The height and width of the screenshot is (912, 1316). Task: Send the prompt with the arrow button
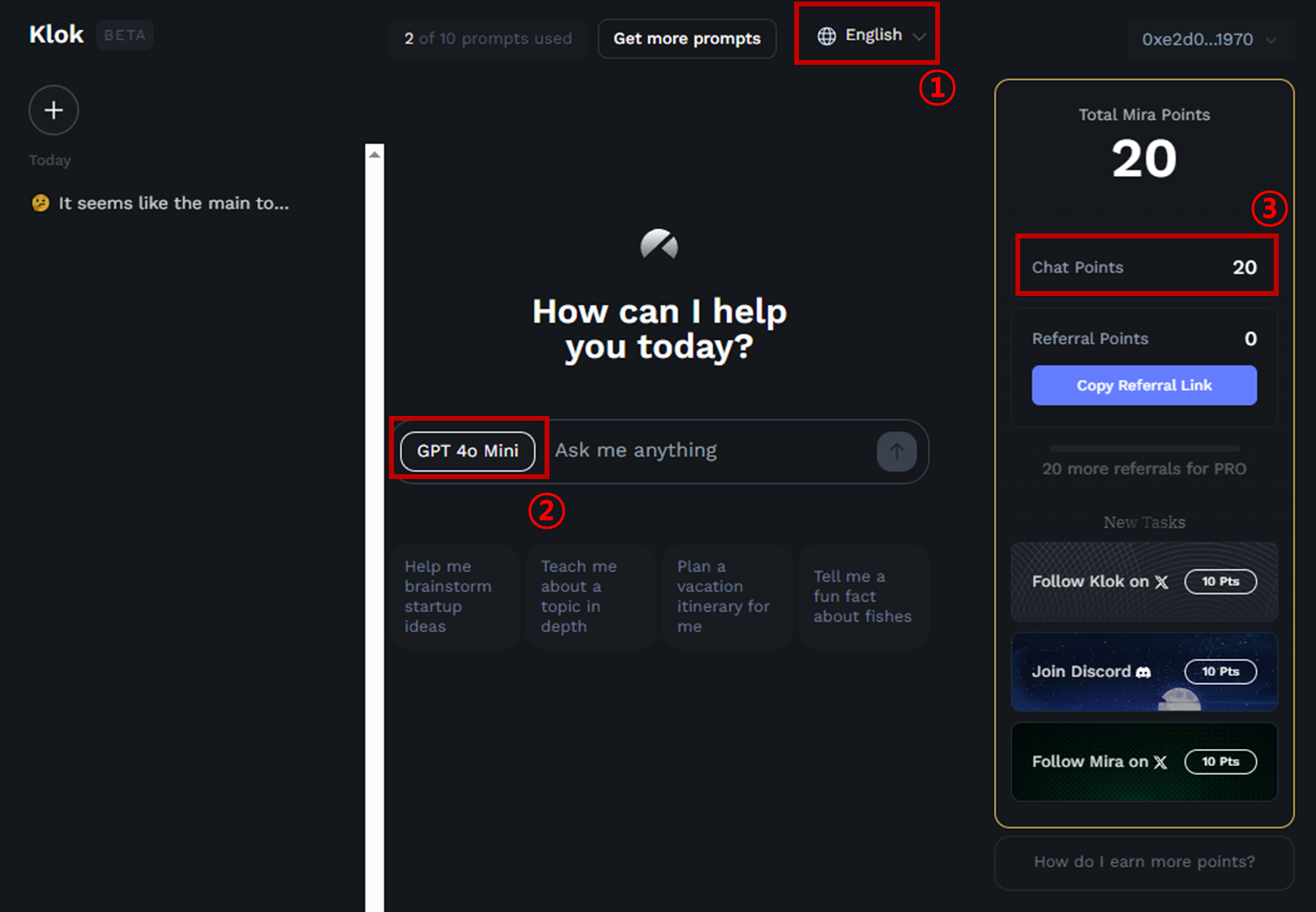(x=896, y=452)
